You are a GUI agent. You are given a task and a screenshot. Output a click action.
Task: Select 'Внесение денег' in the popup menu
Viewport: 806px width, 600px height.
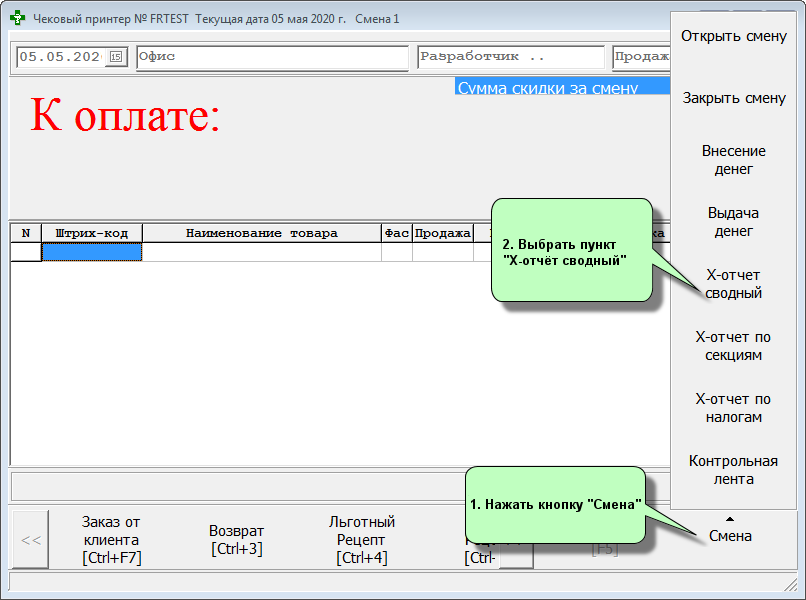734,160
